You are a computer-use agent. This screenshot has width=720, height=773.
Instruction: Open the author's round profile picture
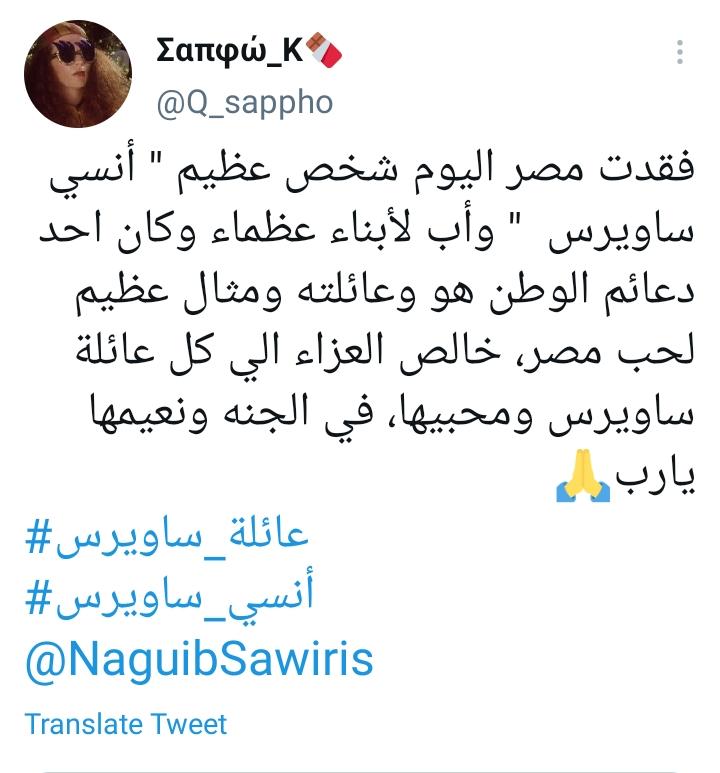(x=78, y=73)
